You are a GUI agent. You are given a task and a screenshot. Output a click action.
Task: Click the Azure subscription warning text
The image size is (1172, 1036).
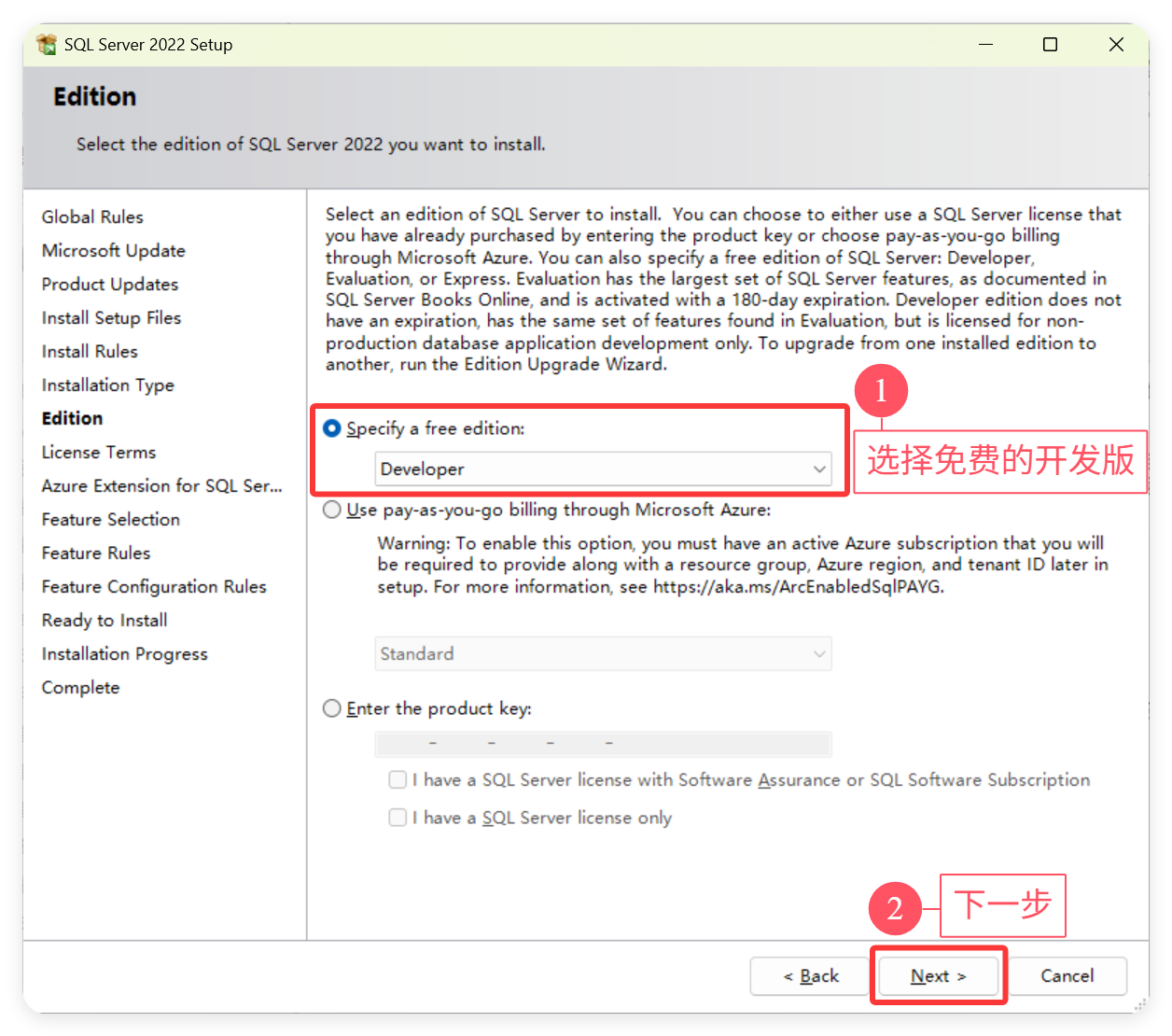click(x=742, y=565)
